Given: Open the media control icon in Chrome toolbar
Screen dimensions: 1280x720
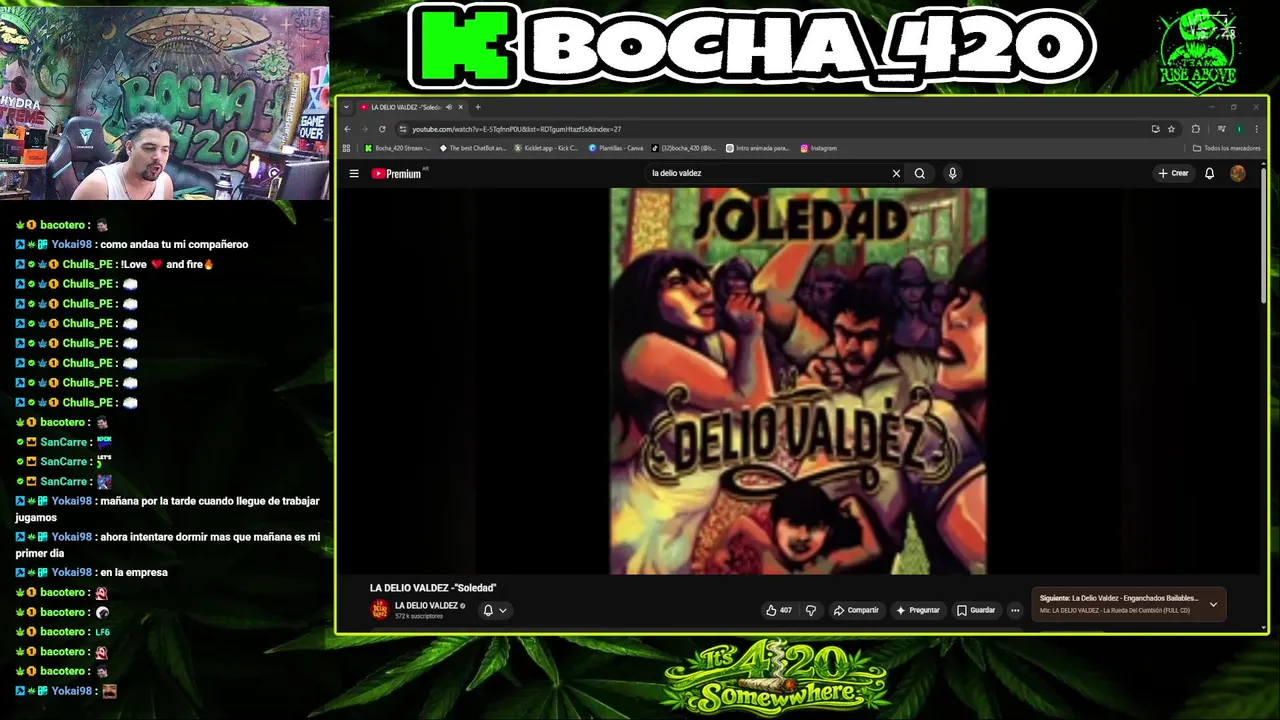Looking at the screenshot, I should (1221, 129).
